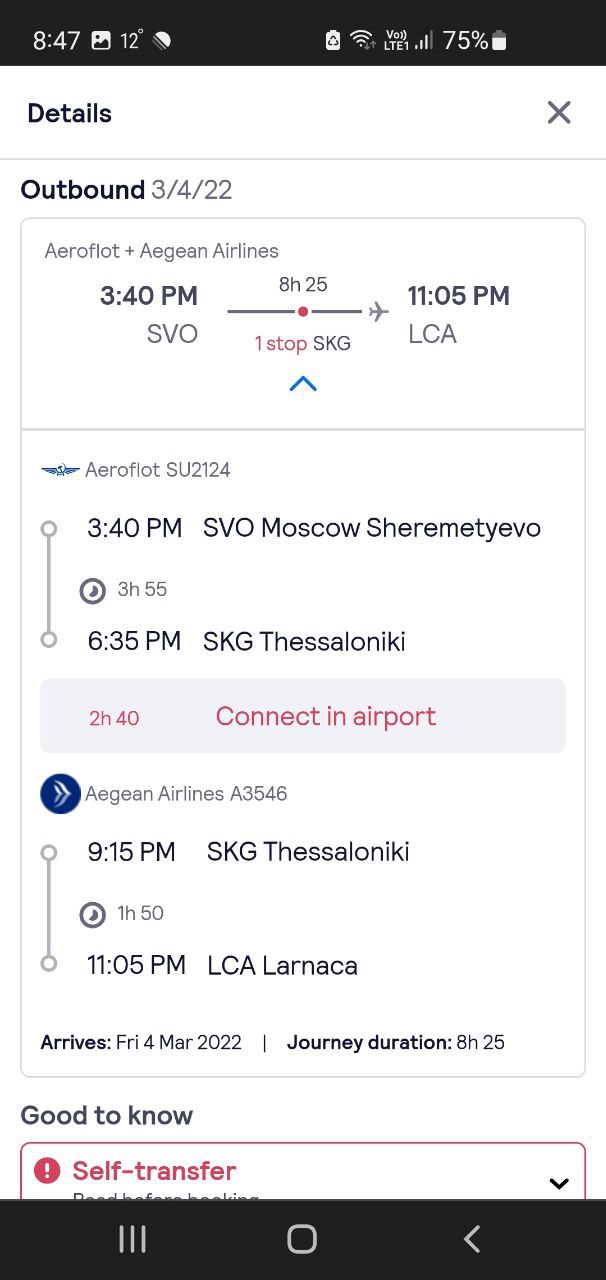This screenshot has height=1280, width=606.
Task: Expand the Self-transfer warning dropdown
Action: click(x=559, y=1183)
